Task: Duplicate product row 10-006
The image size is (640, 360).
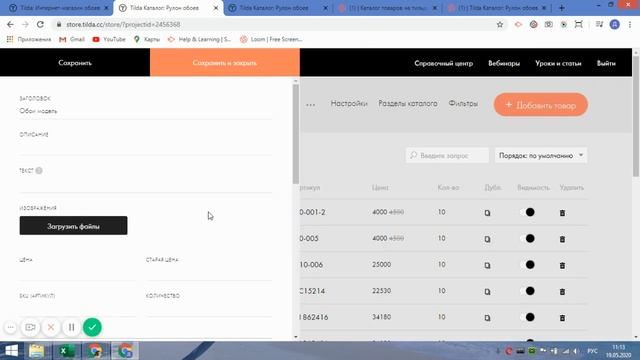Action: point(487,265)
